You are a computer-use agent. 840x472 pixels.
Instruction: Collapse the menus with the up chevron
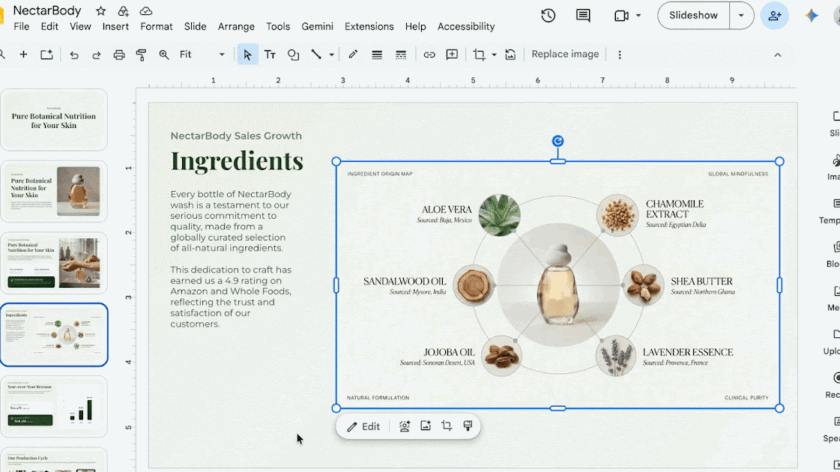[x=777, y=55]
